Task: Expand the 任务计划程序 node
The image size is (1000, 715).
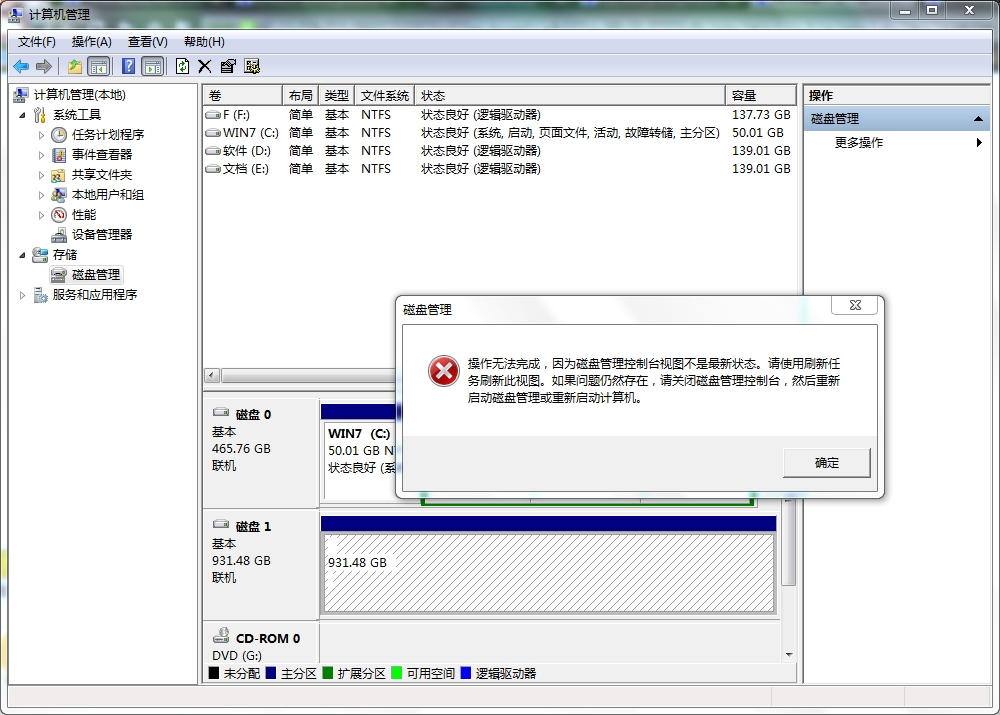Action: click(x=41, y=135)
